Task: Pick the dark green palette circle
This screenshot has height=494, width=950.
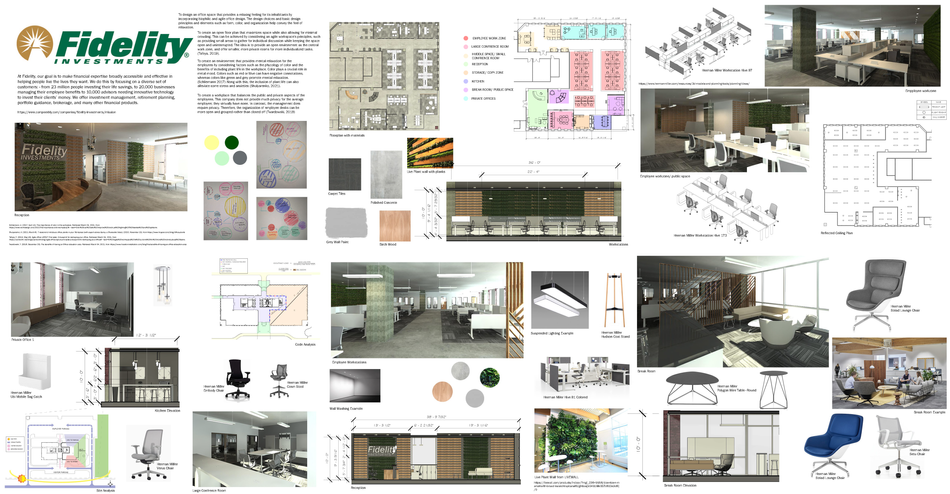Action: tap(232, 142)
